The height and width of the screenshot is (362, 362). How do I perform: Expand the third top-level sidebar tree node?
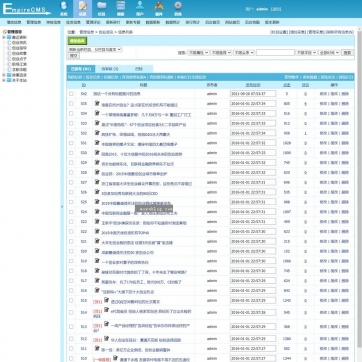coord(4,80)
